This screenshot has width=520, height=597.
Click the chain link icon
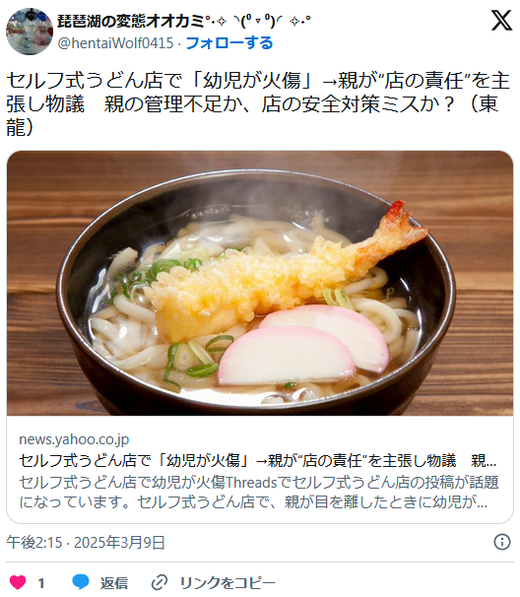[x=159, y=583]
